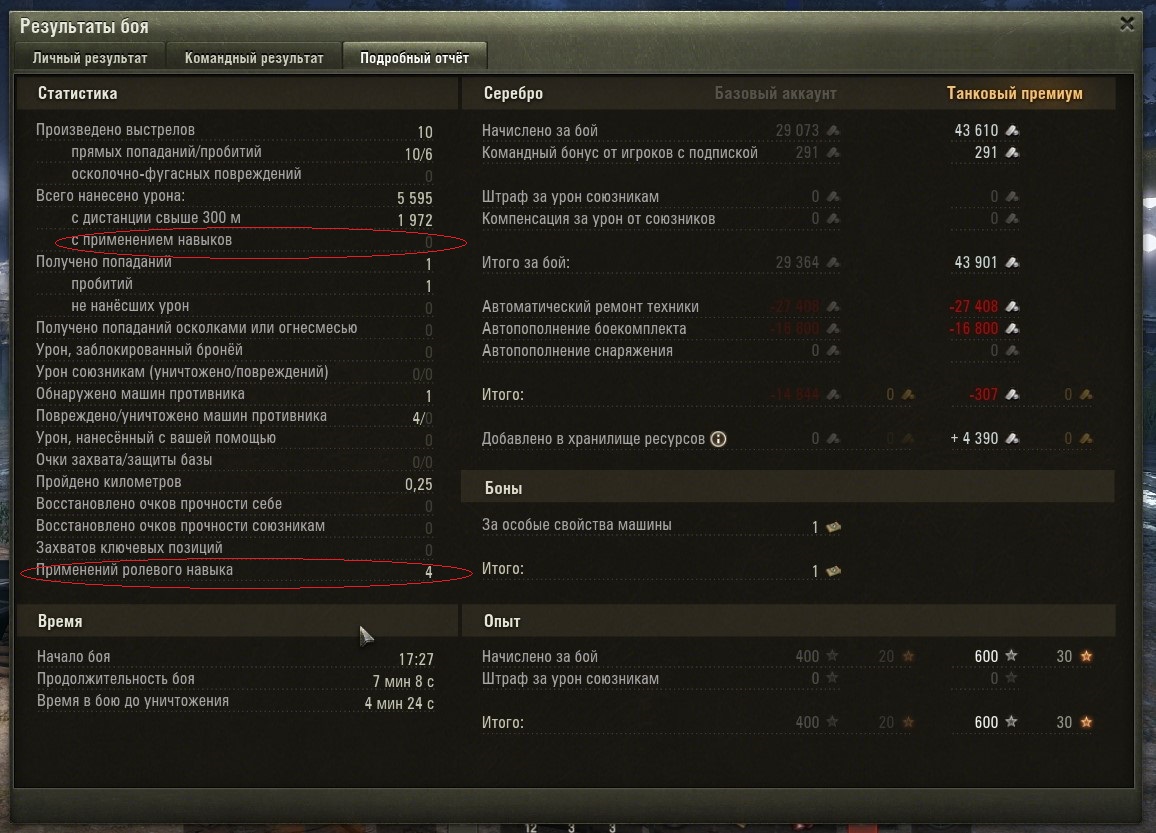Open the Командный результат tab

[254, 57]
